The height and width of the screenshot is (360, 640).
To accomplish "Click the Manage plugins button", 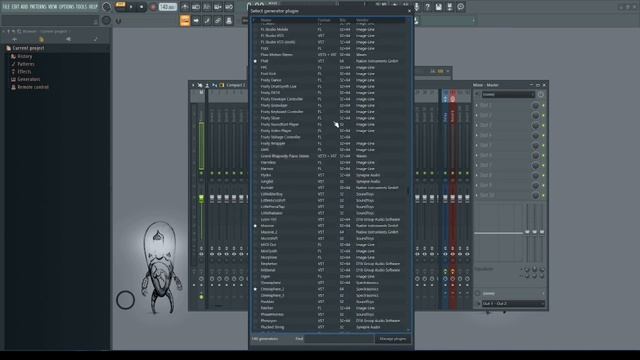I will click(x=393, y=339).
